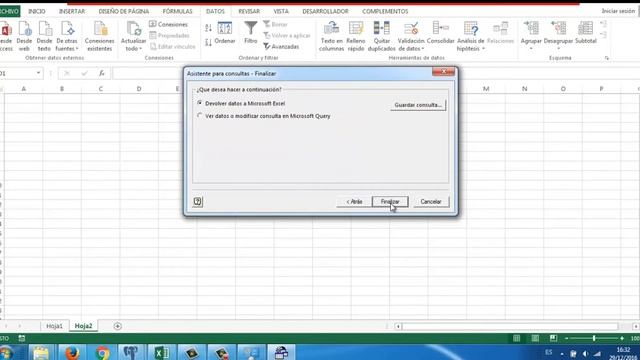Select column A header
This screenshot has height=360, width=640.
[23, 89]
